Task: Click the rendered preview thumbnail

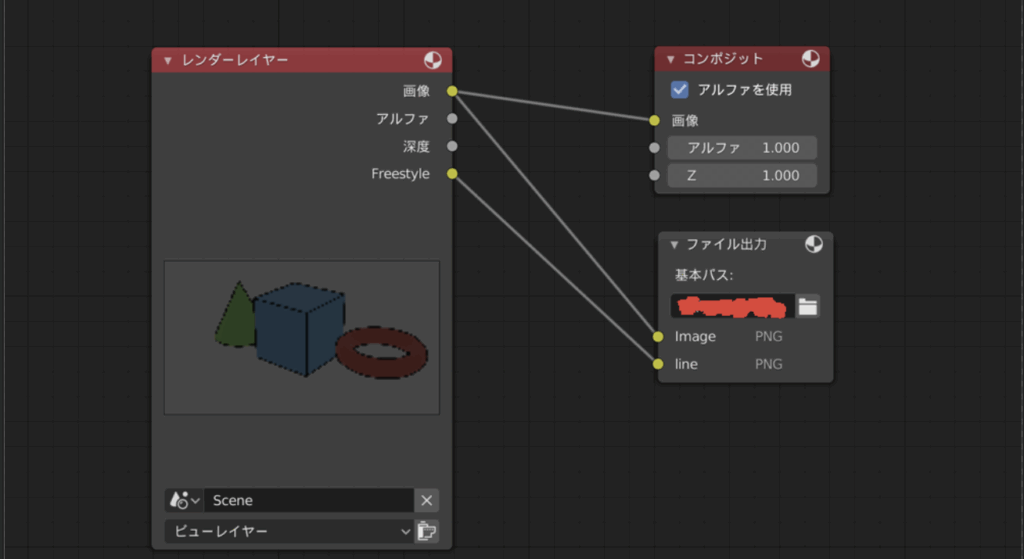Action: tap(301, 337)
